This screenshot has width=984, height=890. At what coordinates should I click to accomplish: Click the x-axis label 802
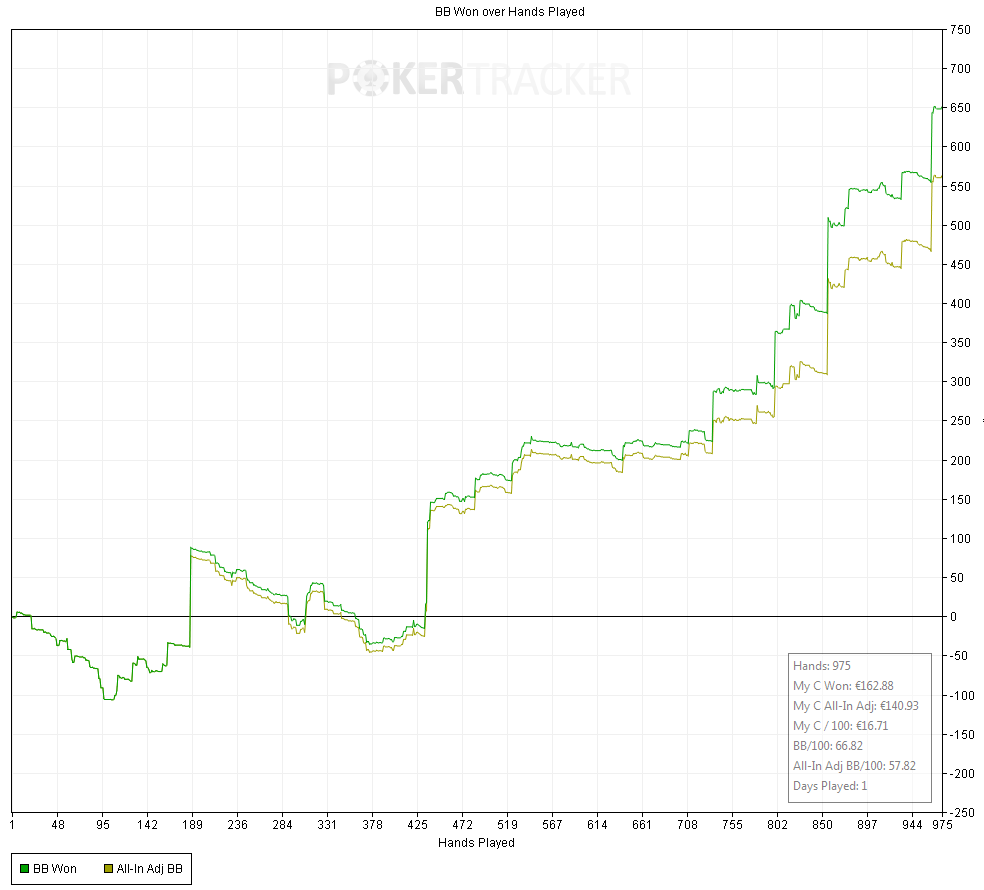click(777, 825)
